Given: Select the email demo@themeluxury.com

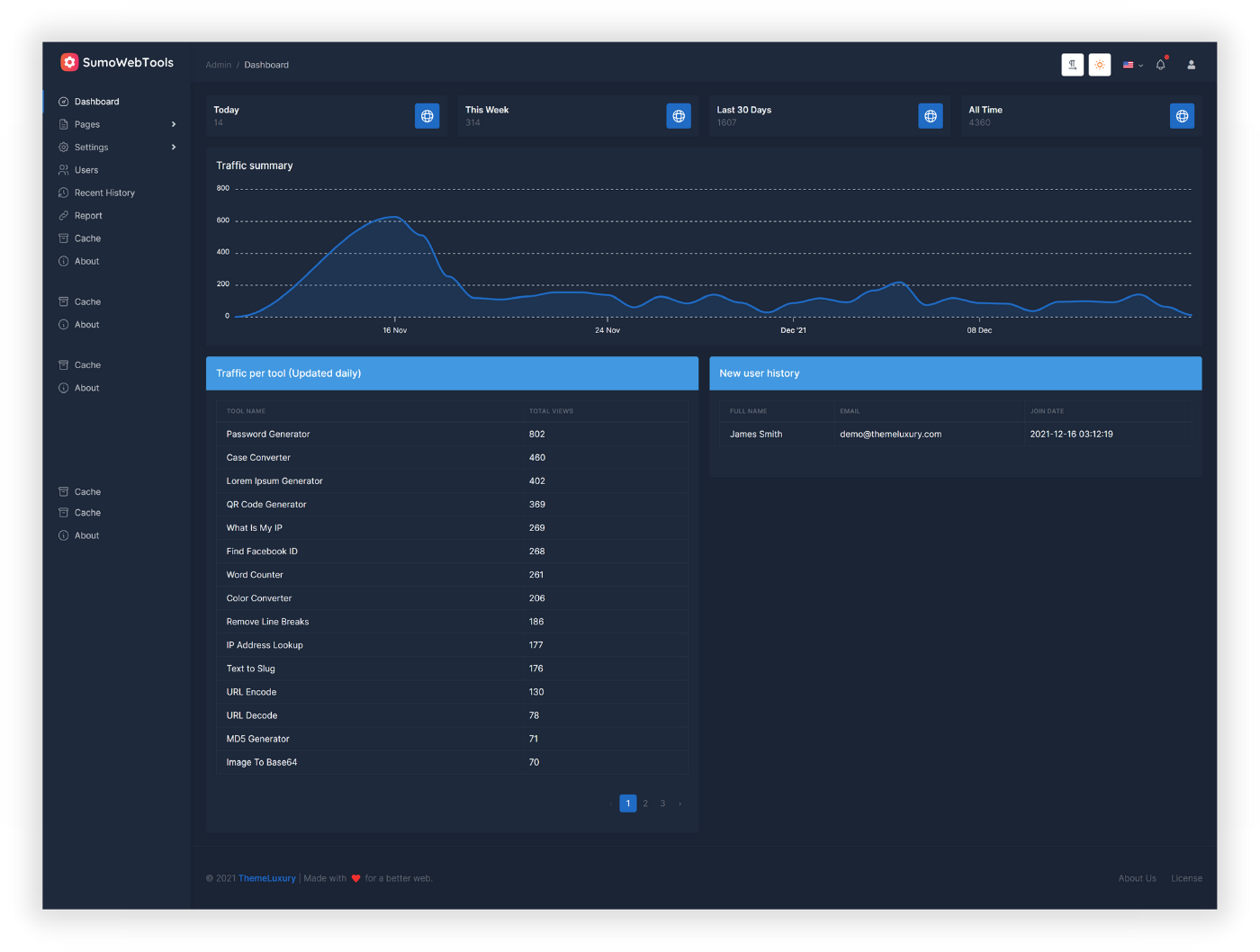Looking at the screenshot, I should pyautogui.click(x=891, y=435).
